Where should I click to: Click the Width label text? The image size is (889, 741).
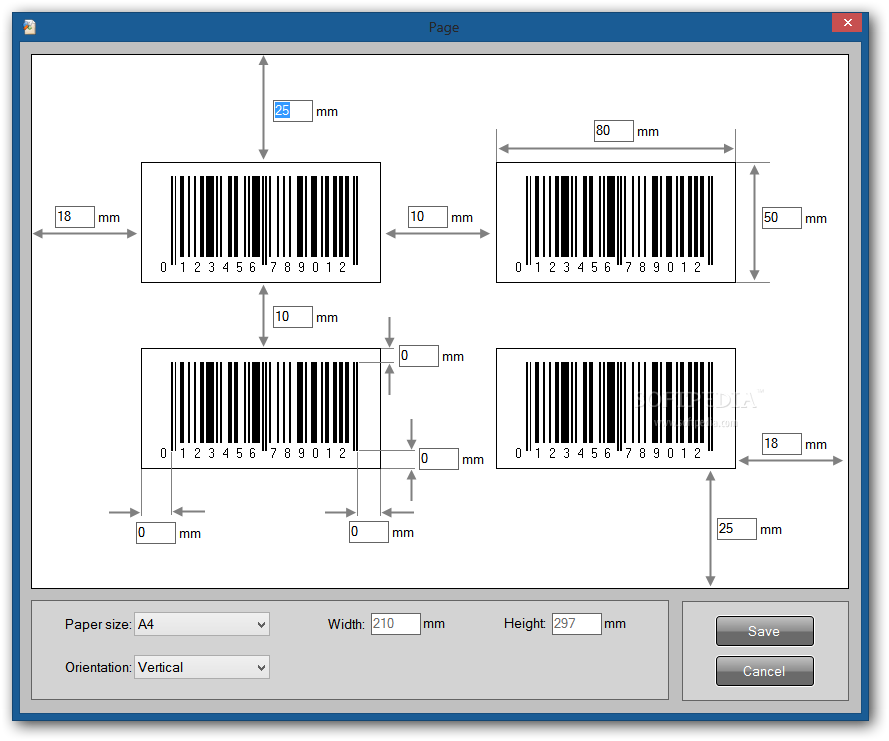346,624
